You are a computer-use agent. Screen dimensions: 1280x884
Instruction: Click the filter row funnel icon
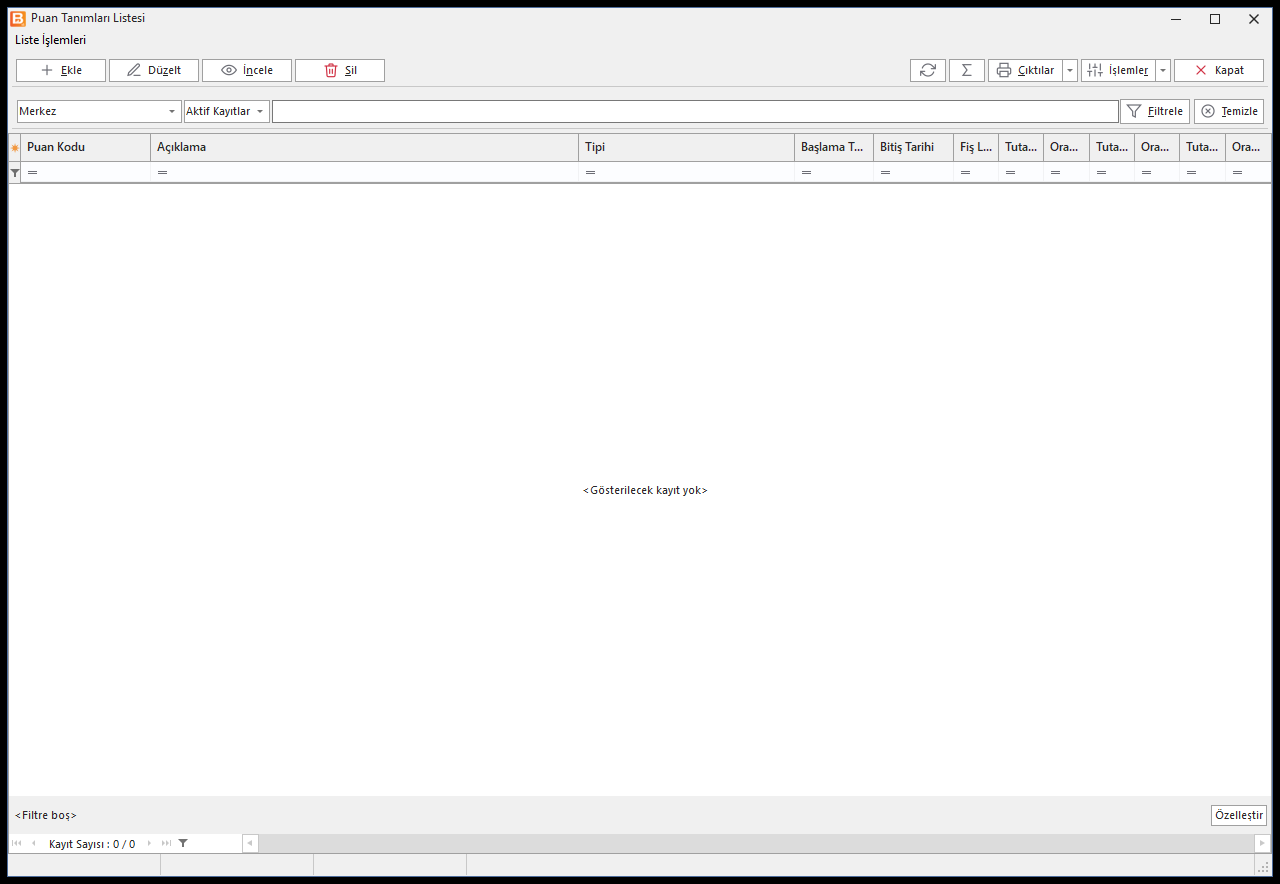[x=15, y=173]
